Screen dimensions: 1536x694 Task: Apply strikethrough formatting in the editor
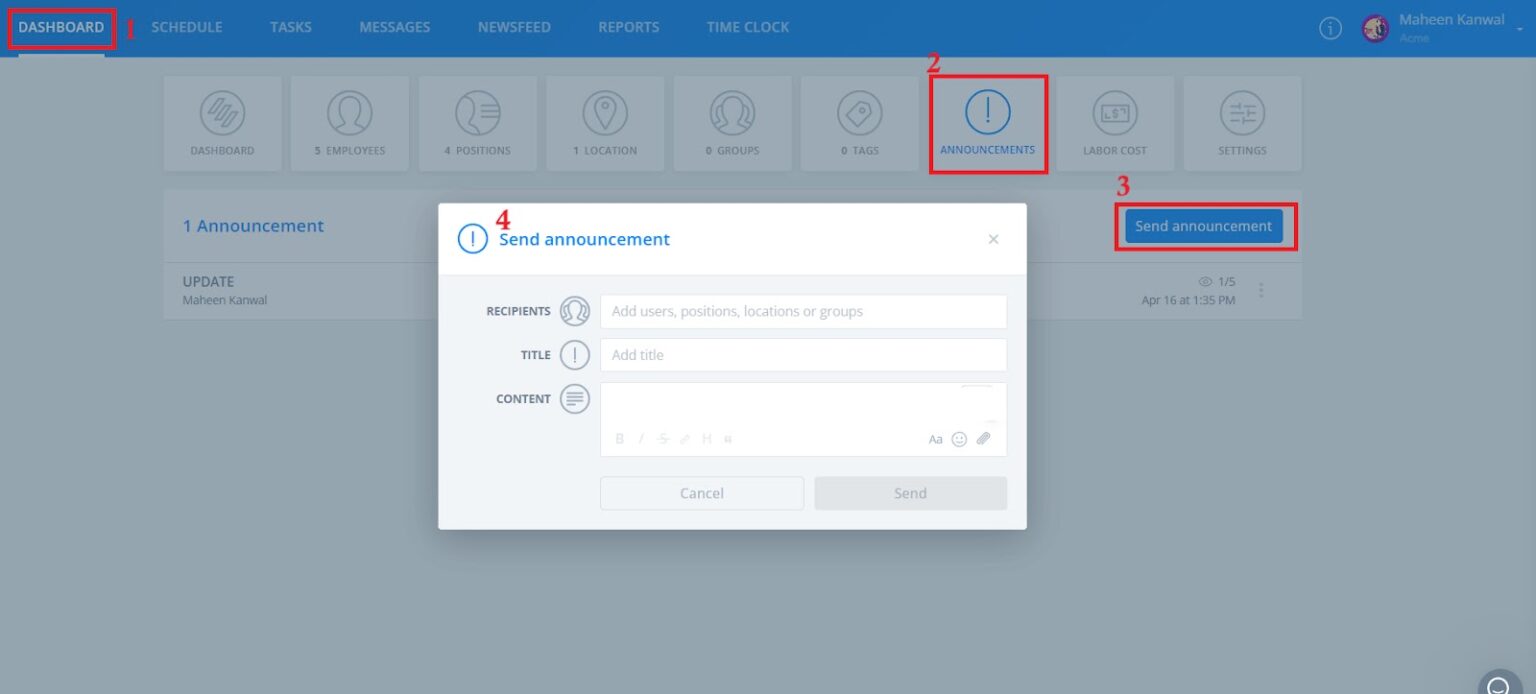click(x=663, y=438)
